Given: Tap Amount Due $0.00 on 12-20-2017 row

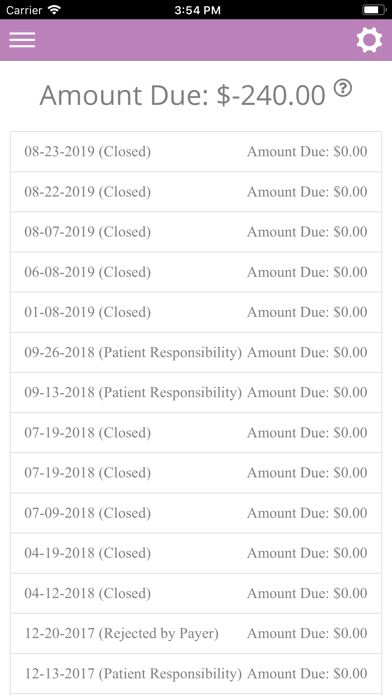Looking at the screenshot, I should (x=307, y=633).
